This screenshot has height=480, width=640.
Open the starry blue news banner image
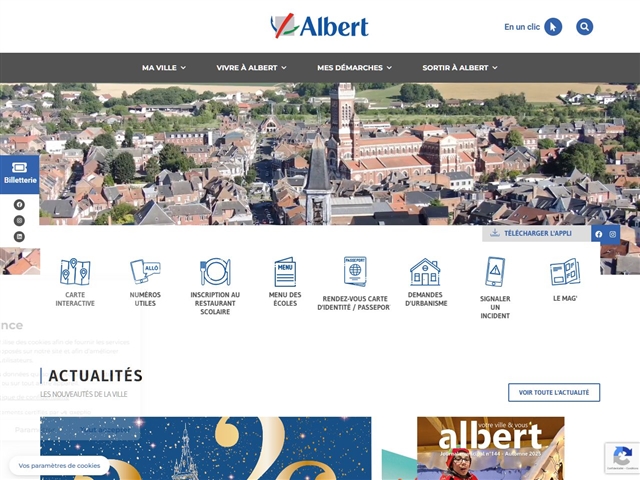pos(206,448)
